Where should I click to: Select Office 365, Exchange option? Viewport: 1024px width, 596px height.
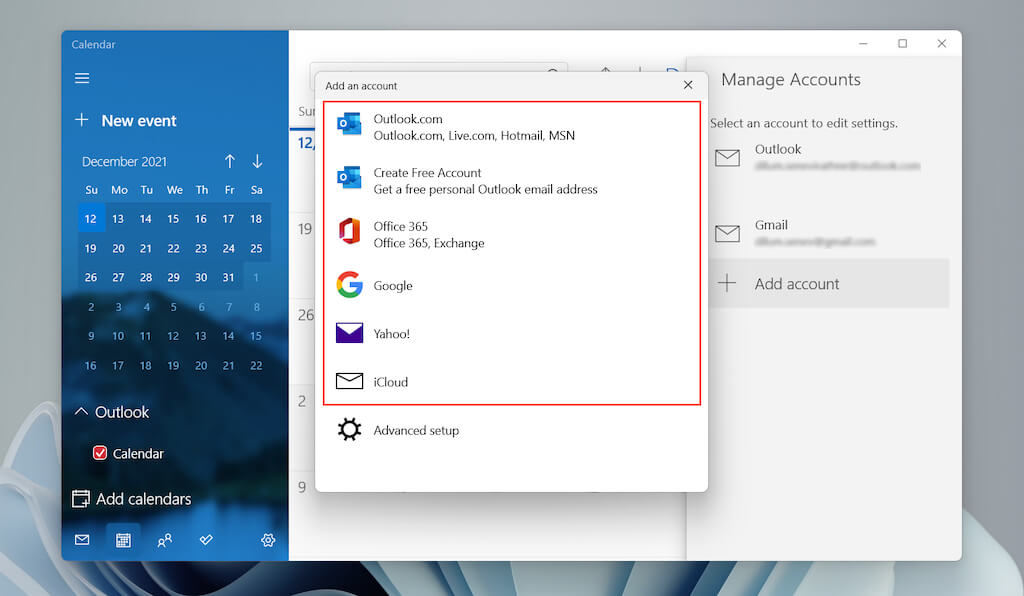[512, 234]
